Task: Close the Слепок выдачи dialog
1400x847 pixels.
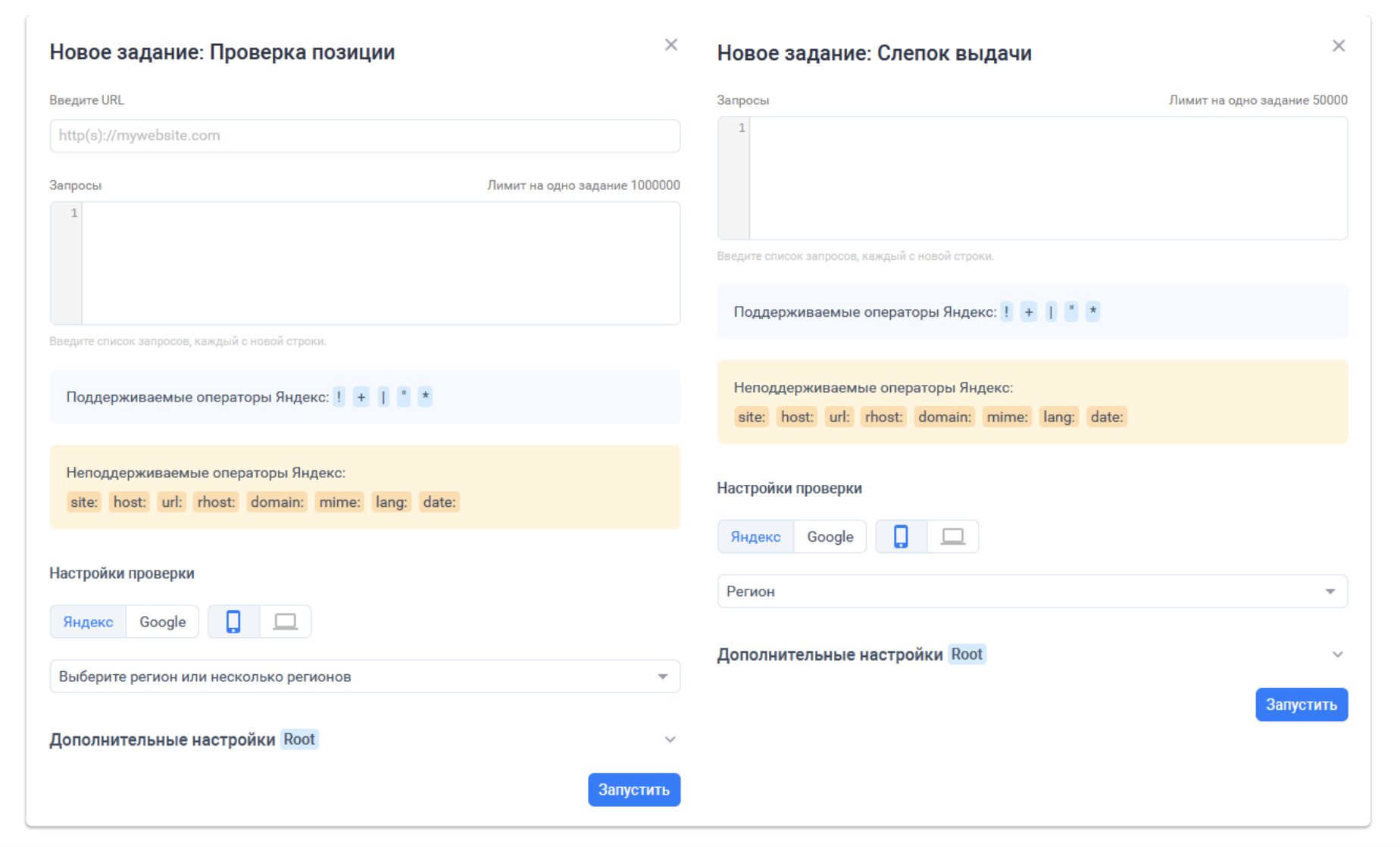Action: [1339, 46]
